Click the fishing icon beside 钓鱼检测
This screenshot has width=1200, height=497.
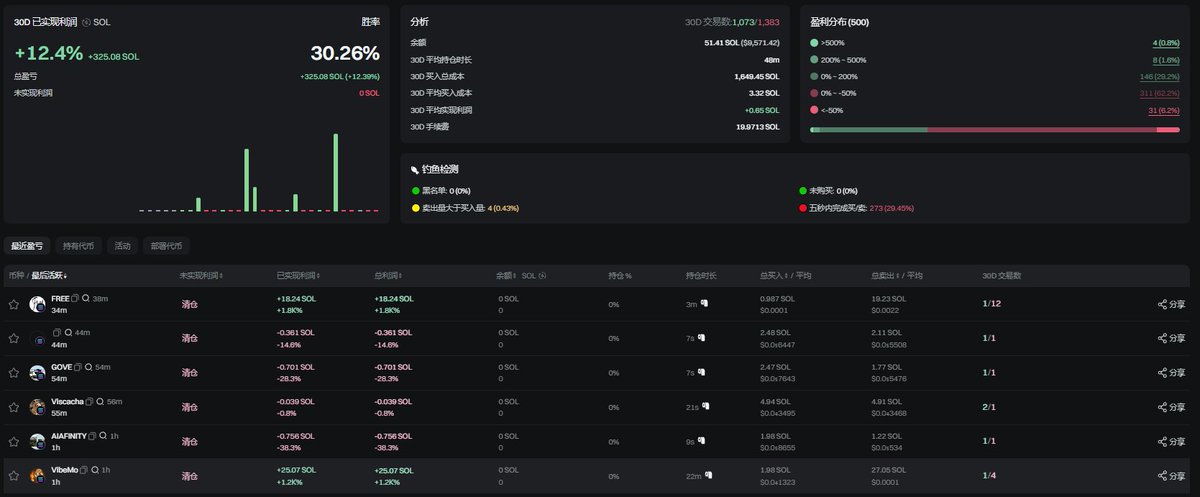tap(415, 170)
